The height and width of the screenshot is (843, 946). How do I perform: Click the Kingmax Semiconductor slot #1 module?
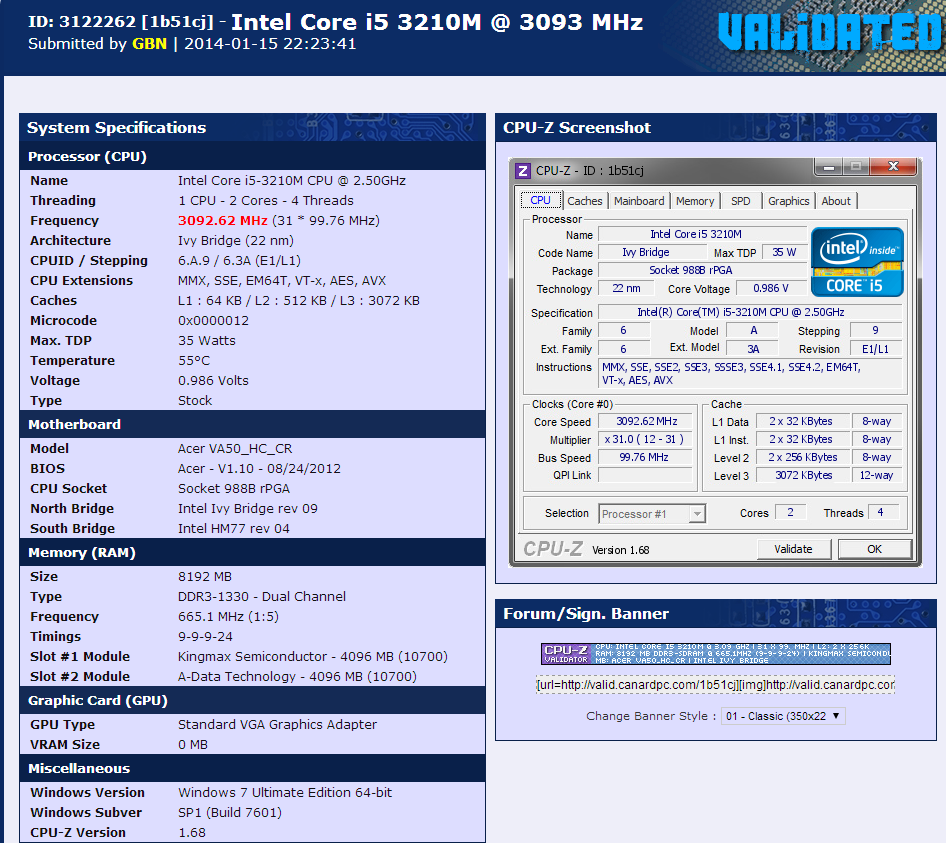[x=313, y=657]
